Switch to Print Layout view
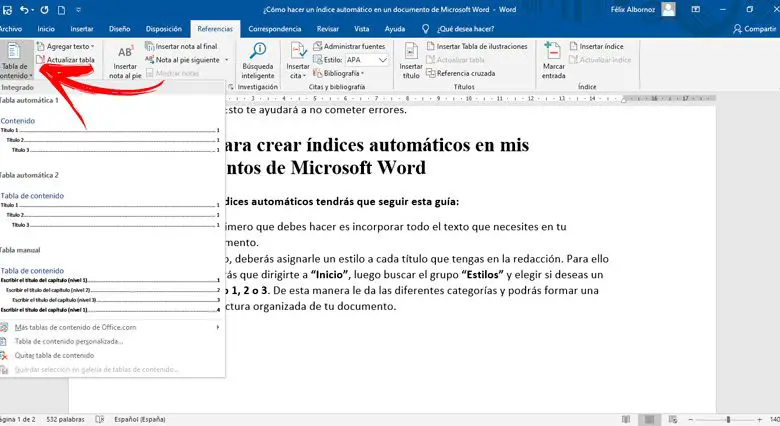Viewport: 780px width, 426px height. click(649, 420)
